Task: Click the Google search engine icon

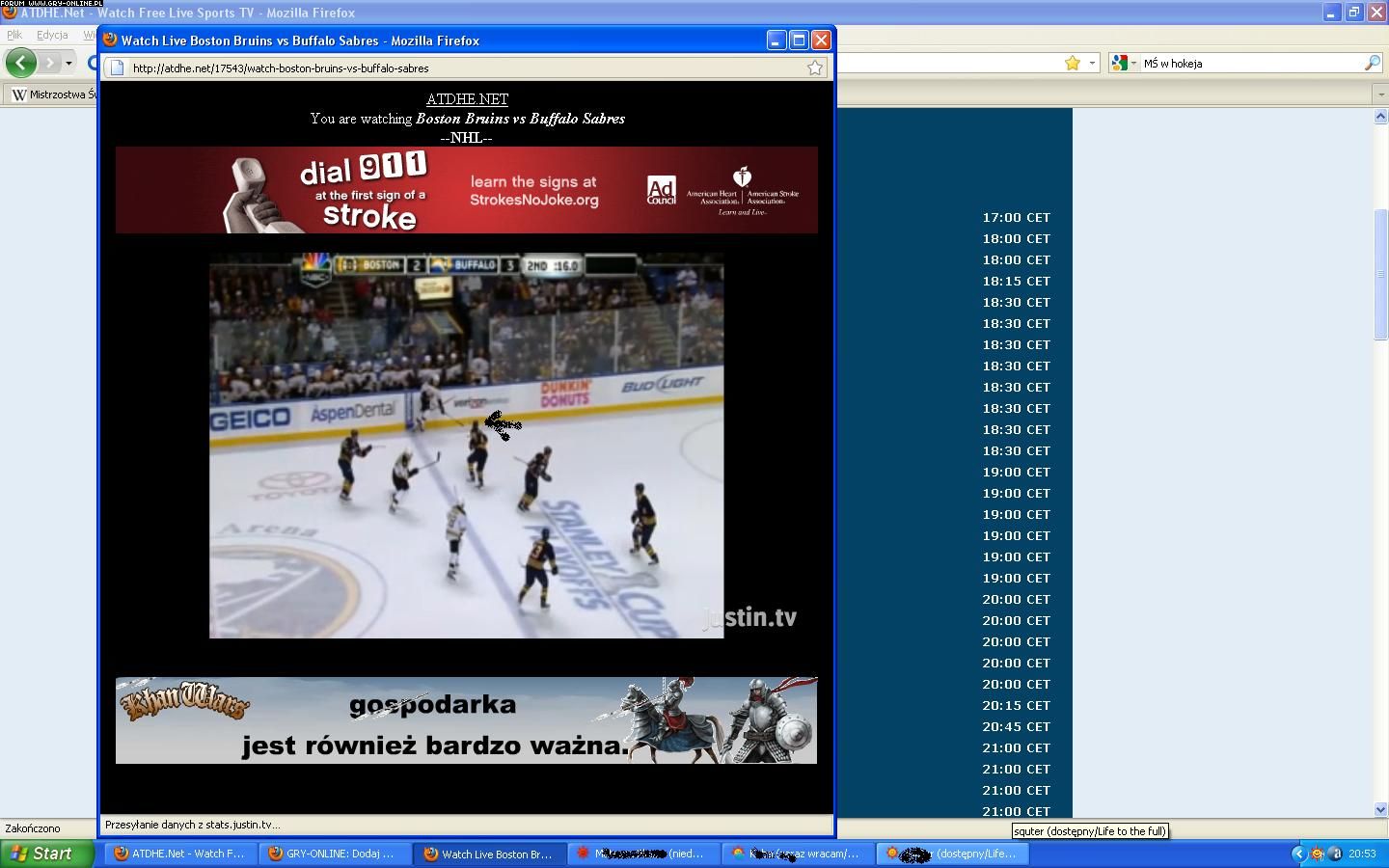Action: 1119,63
